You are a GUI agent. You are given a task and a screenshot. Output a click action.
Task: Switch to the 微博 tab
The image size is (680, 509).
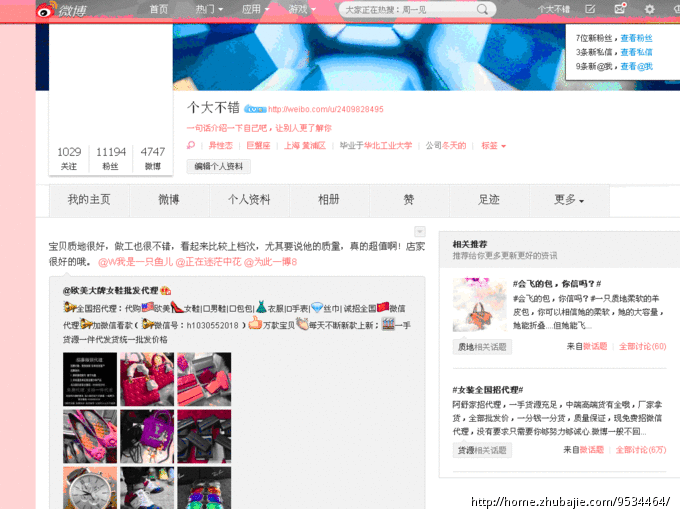click(x=169, y=200)
